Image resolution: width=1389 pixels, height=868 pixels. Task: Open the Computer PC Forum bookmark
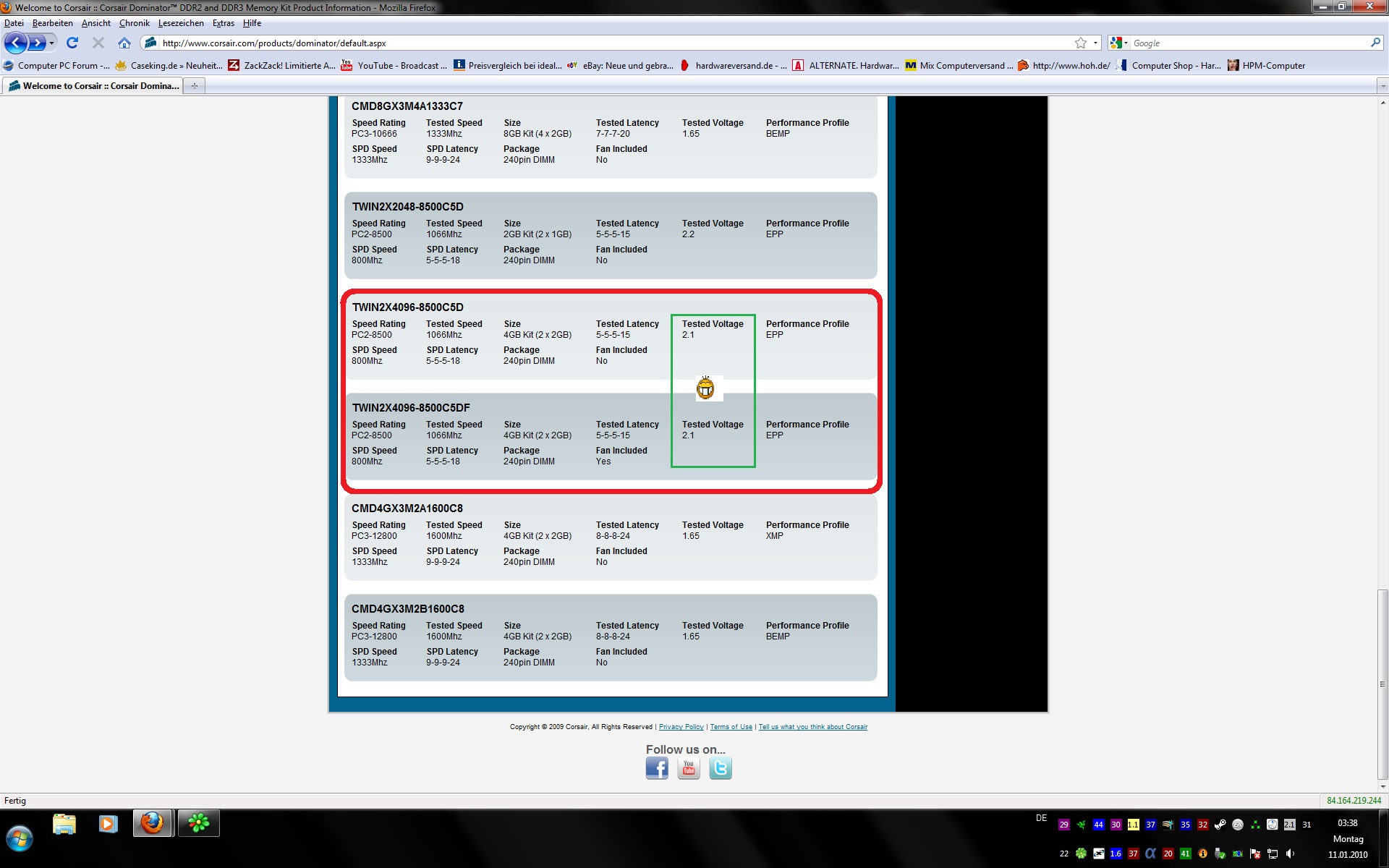click(x=56, y=66)
